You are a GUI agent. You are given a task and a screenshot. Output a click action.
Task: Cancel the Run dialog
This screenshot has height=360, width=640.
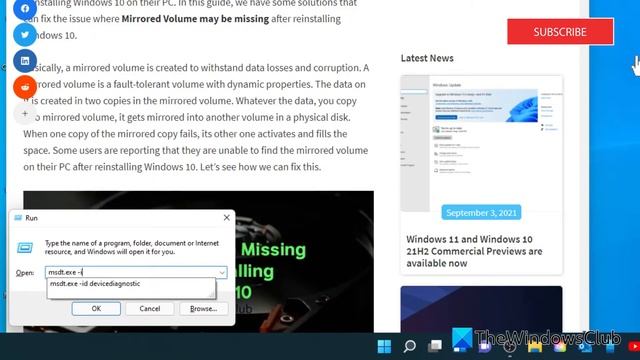click(x=150, y=309)
